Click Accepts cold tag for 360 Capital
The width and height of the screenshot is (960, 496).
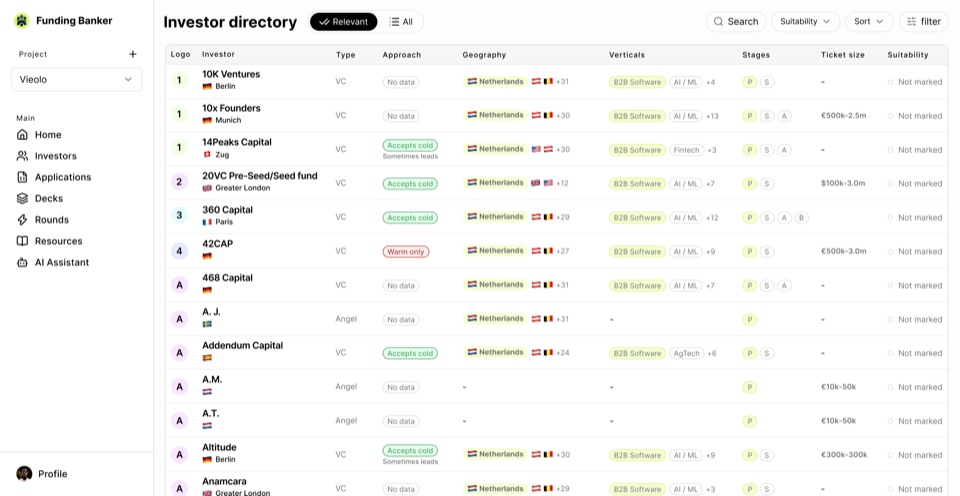coord(410,217)
